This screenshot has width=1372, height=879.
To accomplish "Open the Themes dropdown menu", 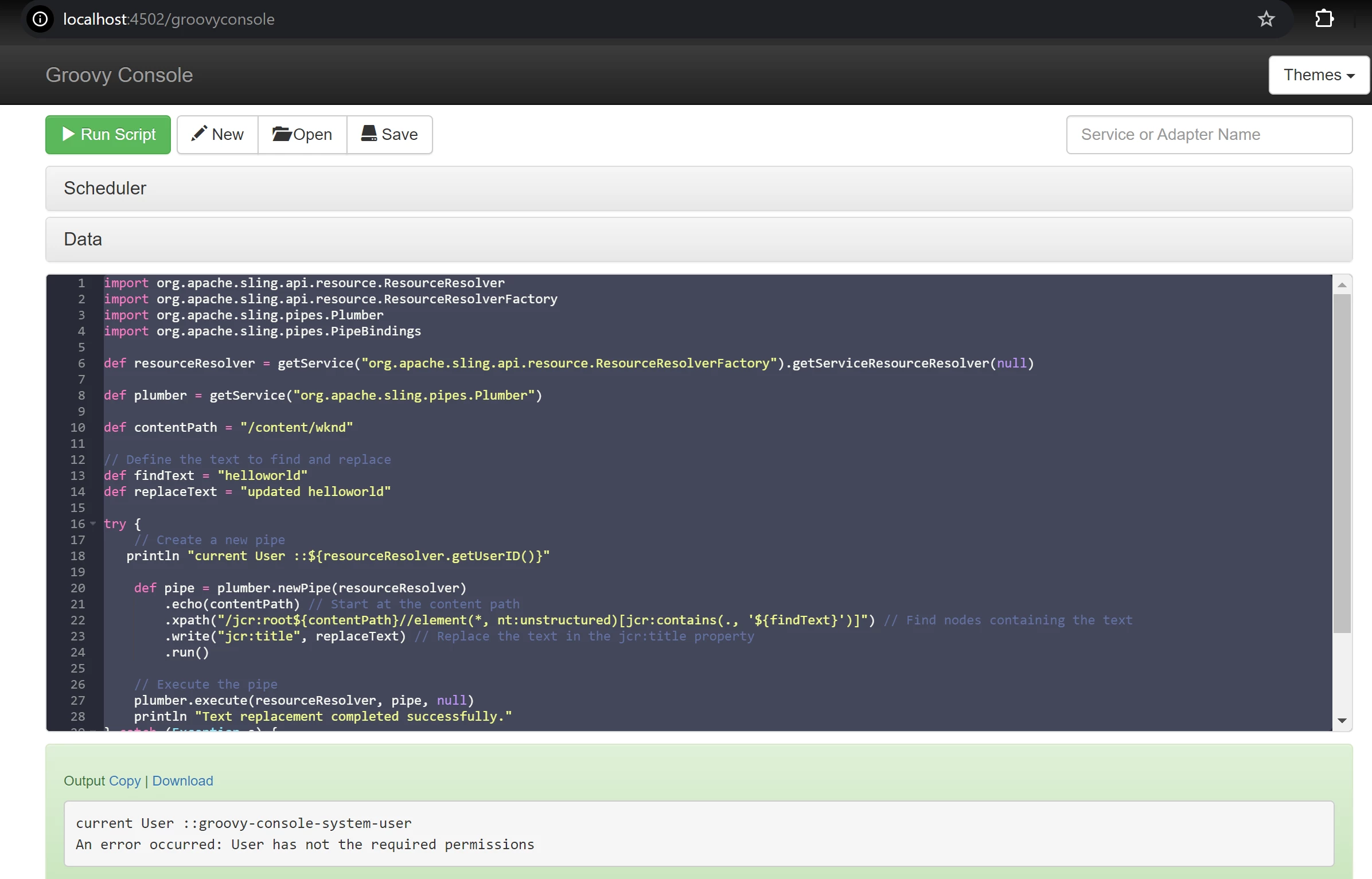I will click(1319, 75).
